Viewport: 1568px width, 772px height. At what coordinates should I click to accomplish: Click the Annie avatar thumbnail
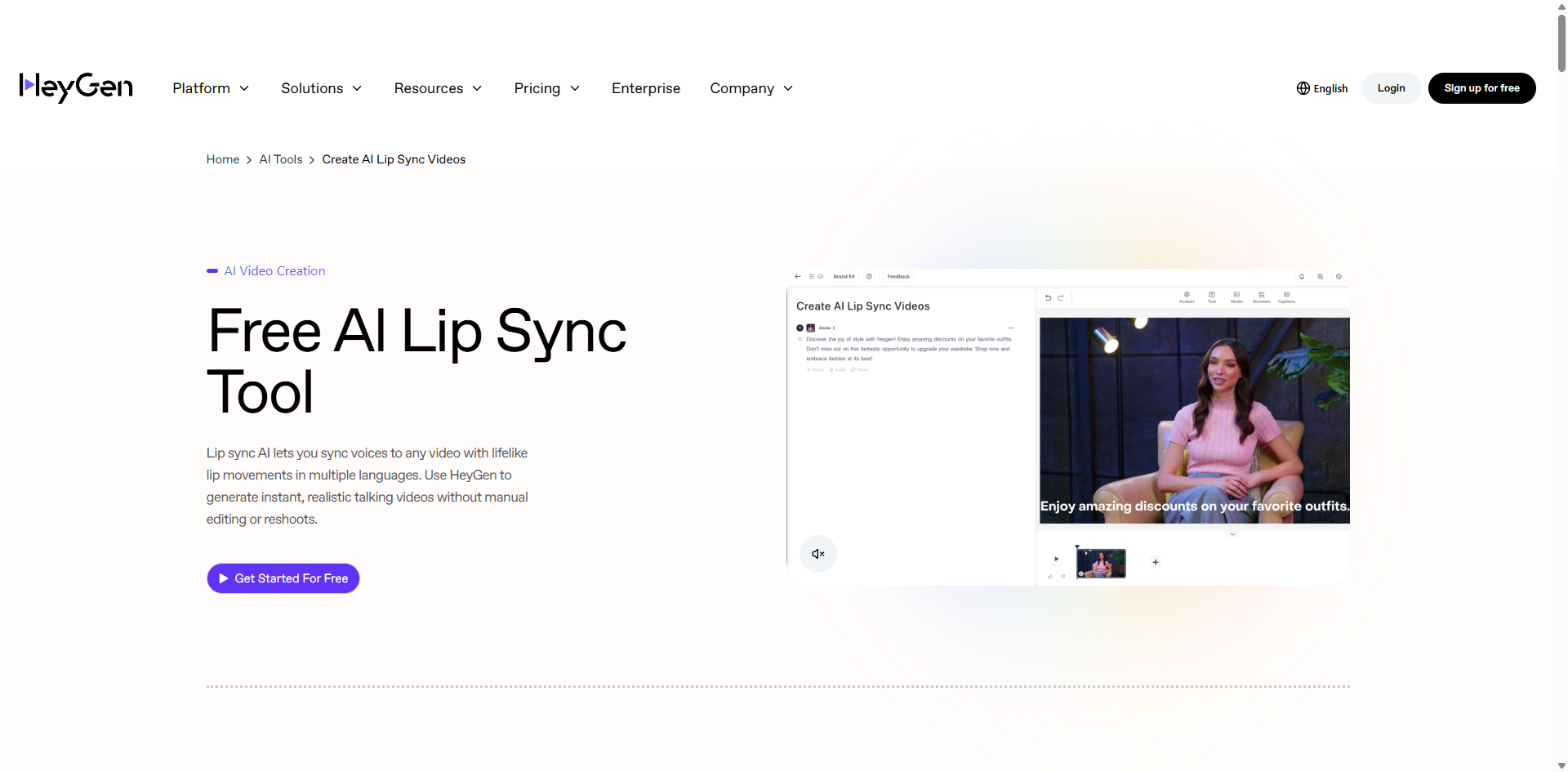(x=811, y=328)
